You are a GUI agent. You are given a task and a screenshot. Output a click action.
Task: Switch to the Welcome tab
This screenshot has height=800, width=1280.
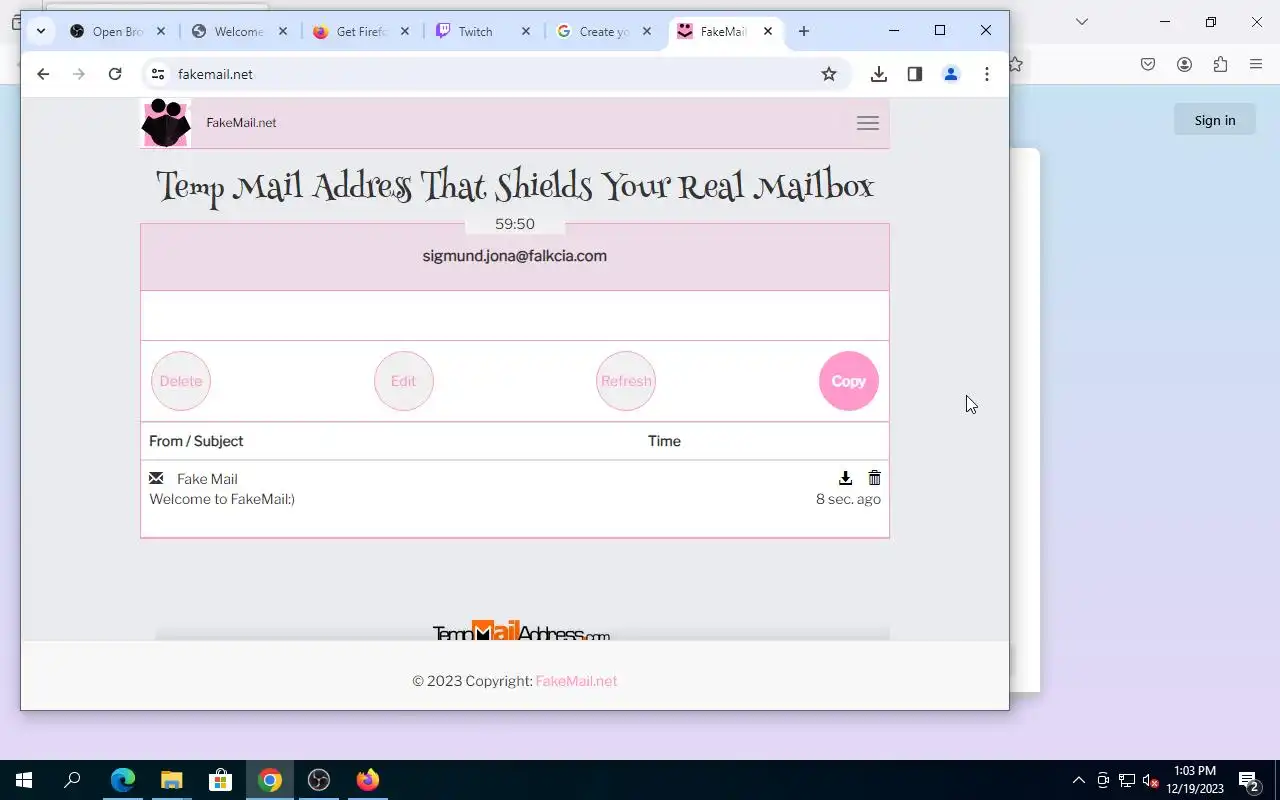tap(239, 31)
